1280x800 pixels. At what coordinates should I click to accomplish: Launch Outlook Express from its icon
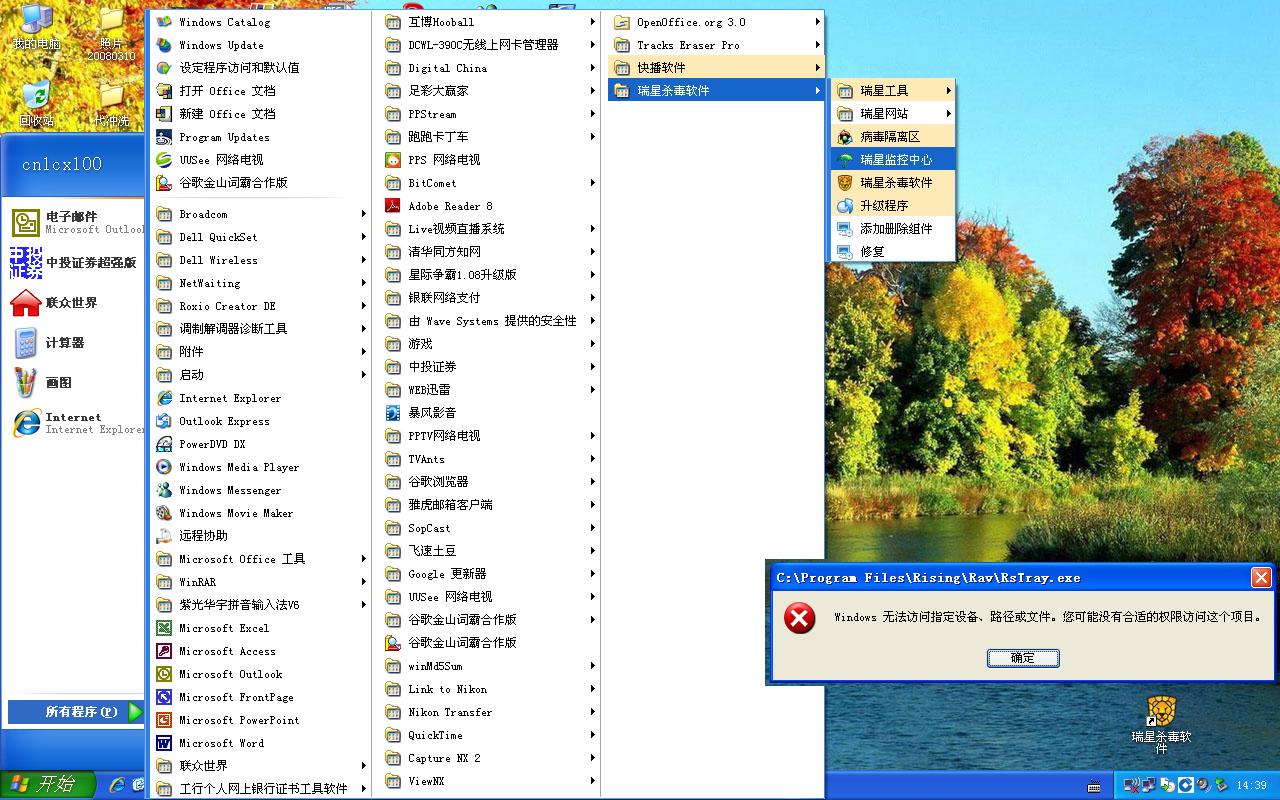click(164, 421)
